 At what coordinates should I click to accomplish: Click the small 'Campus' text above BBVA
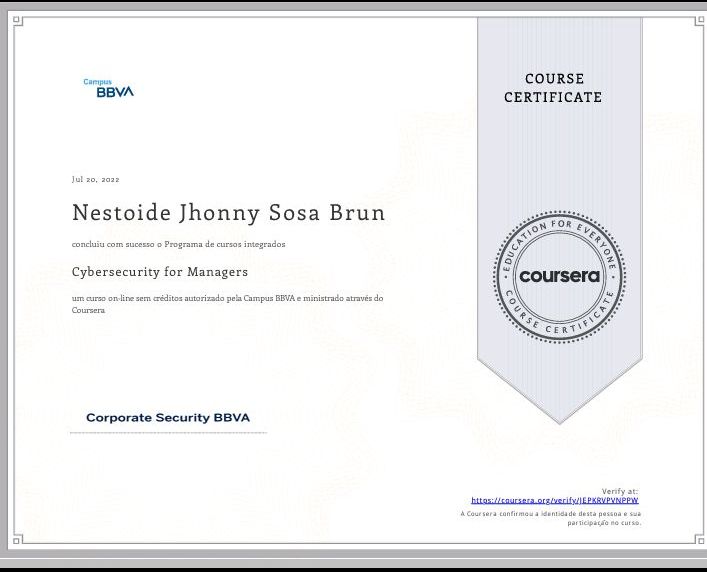coord(97,82)
